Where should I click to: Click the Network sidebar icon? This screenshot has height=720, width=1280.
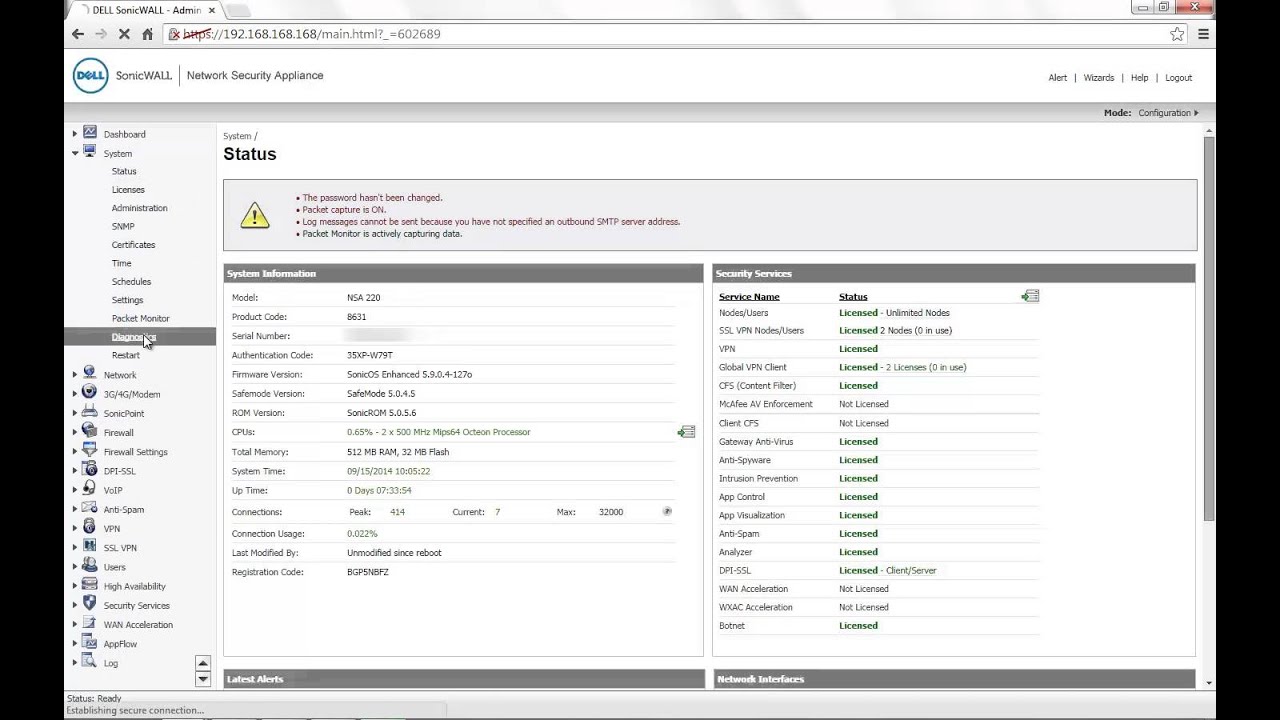[x=89, y=374]
